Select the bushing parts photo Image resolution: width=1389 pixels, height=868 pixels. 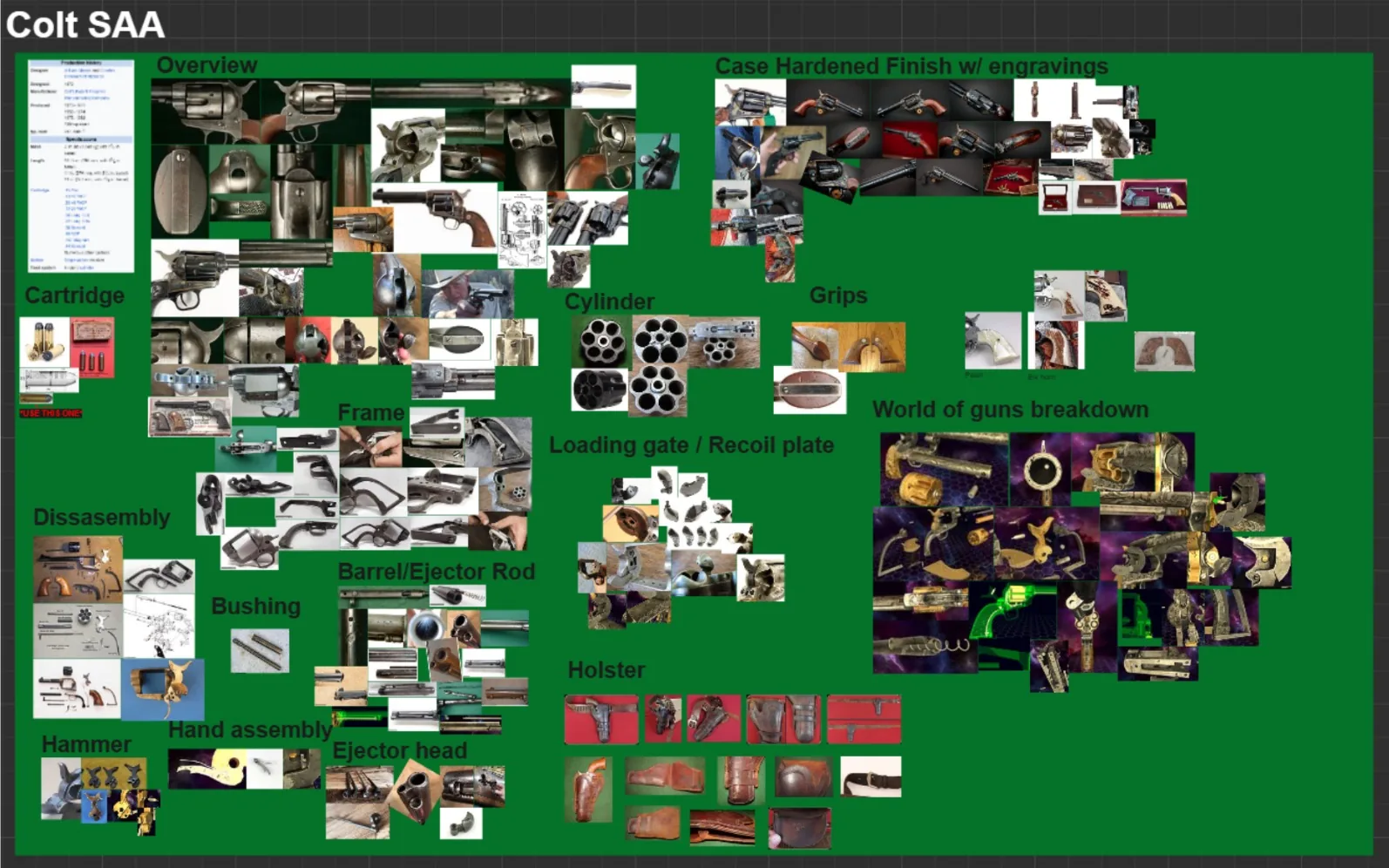[x=260, y=651]
